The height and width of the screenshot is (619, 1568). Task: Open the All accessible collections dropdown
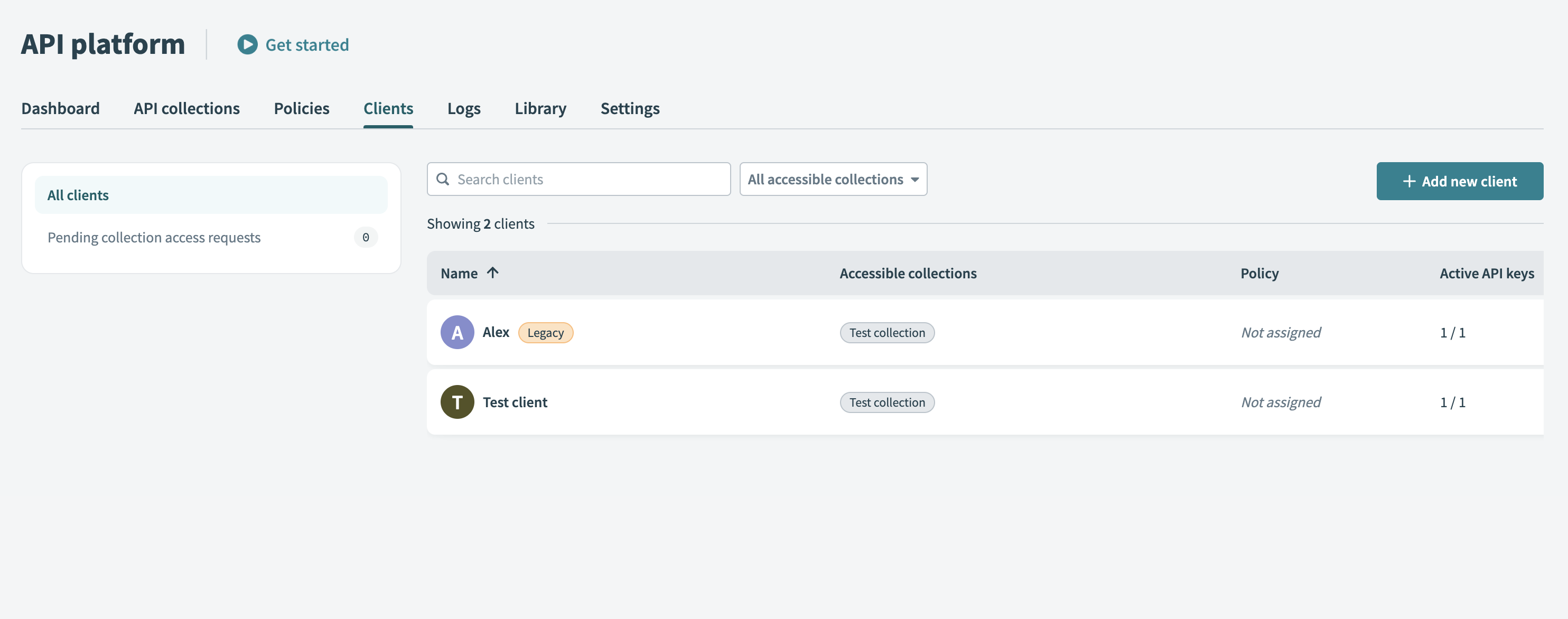[x=833, y=179]
